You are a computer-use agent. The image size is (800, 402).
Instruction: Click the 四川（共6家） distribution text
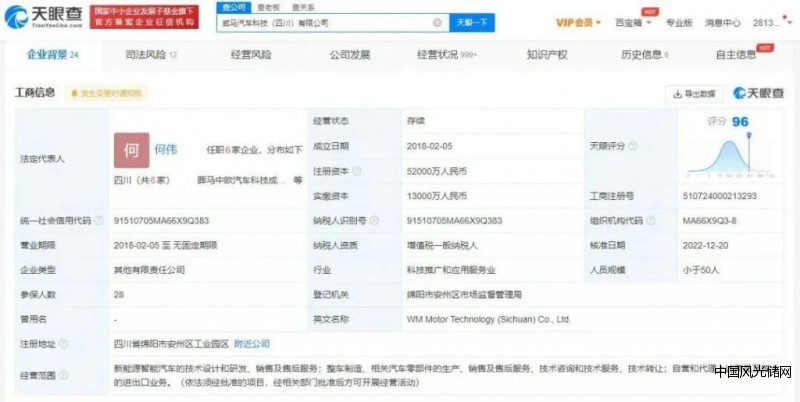141,180
